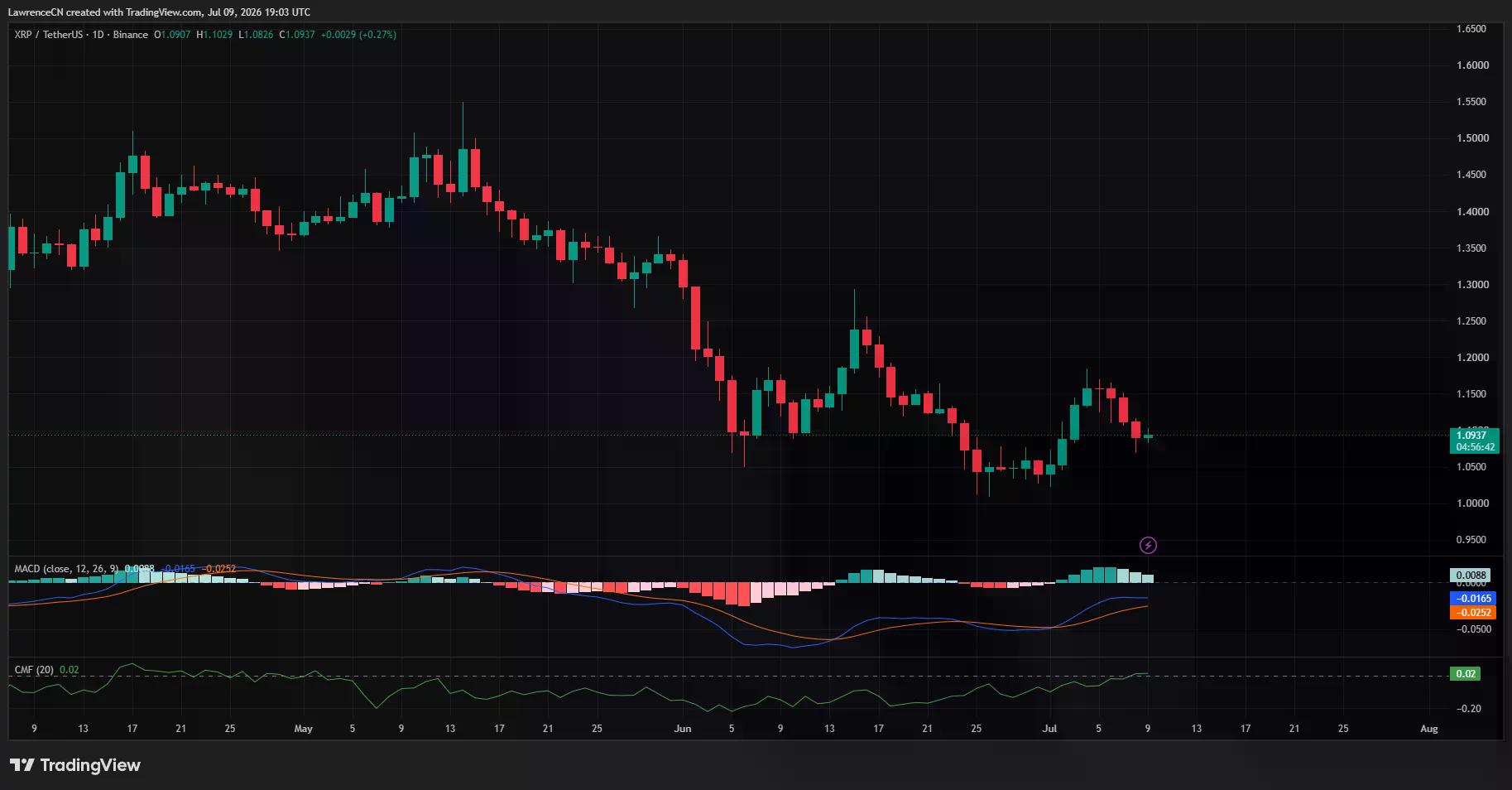The height and width of the screenshot is (790, 1512).
Task: Click the 1.0000 price axis label
Action: click(x=1472, y=503)
